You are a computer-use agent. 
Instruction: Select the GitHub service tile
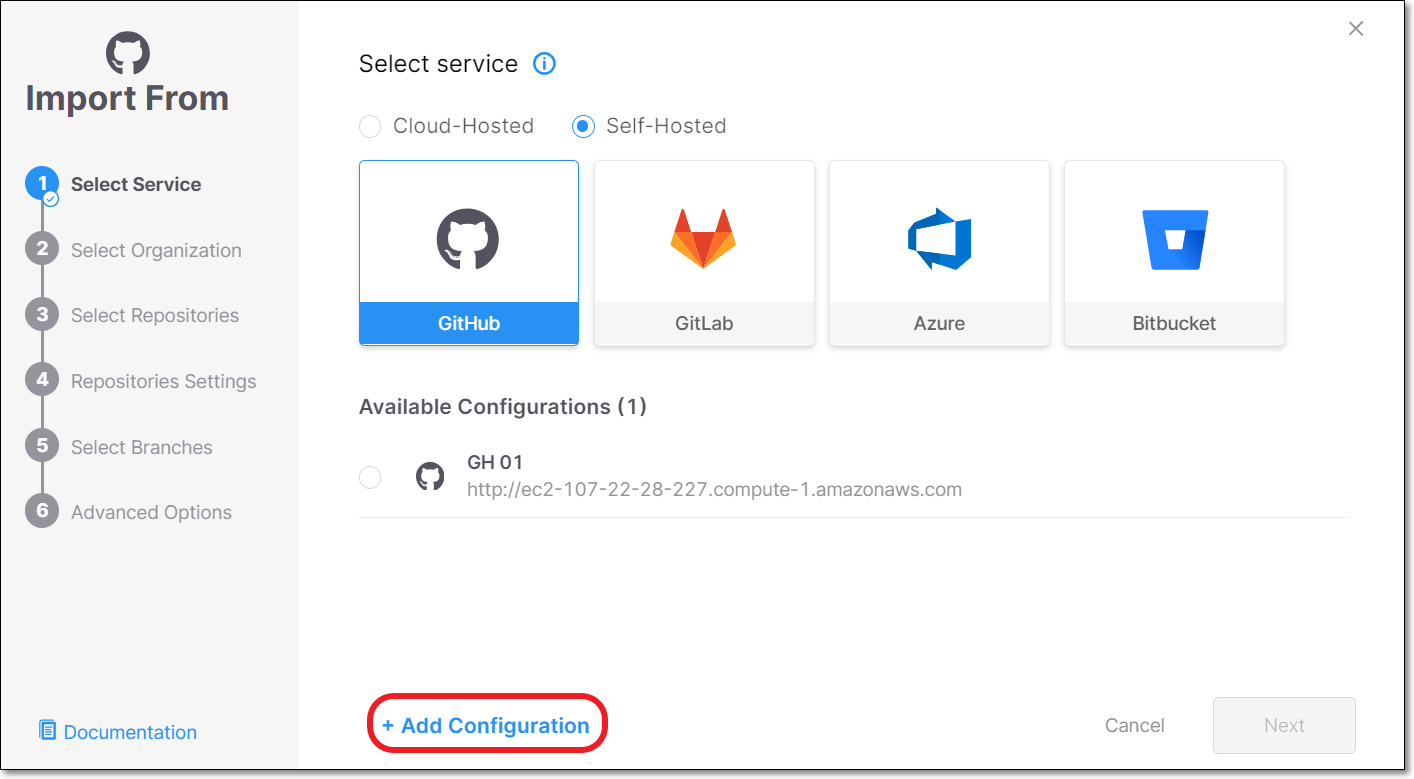tap(469, 253)
